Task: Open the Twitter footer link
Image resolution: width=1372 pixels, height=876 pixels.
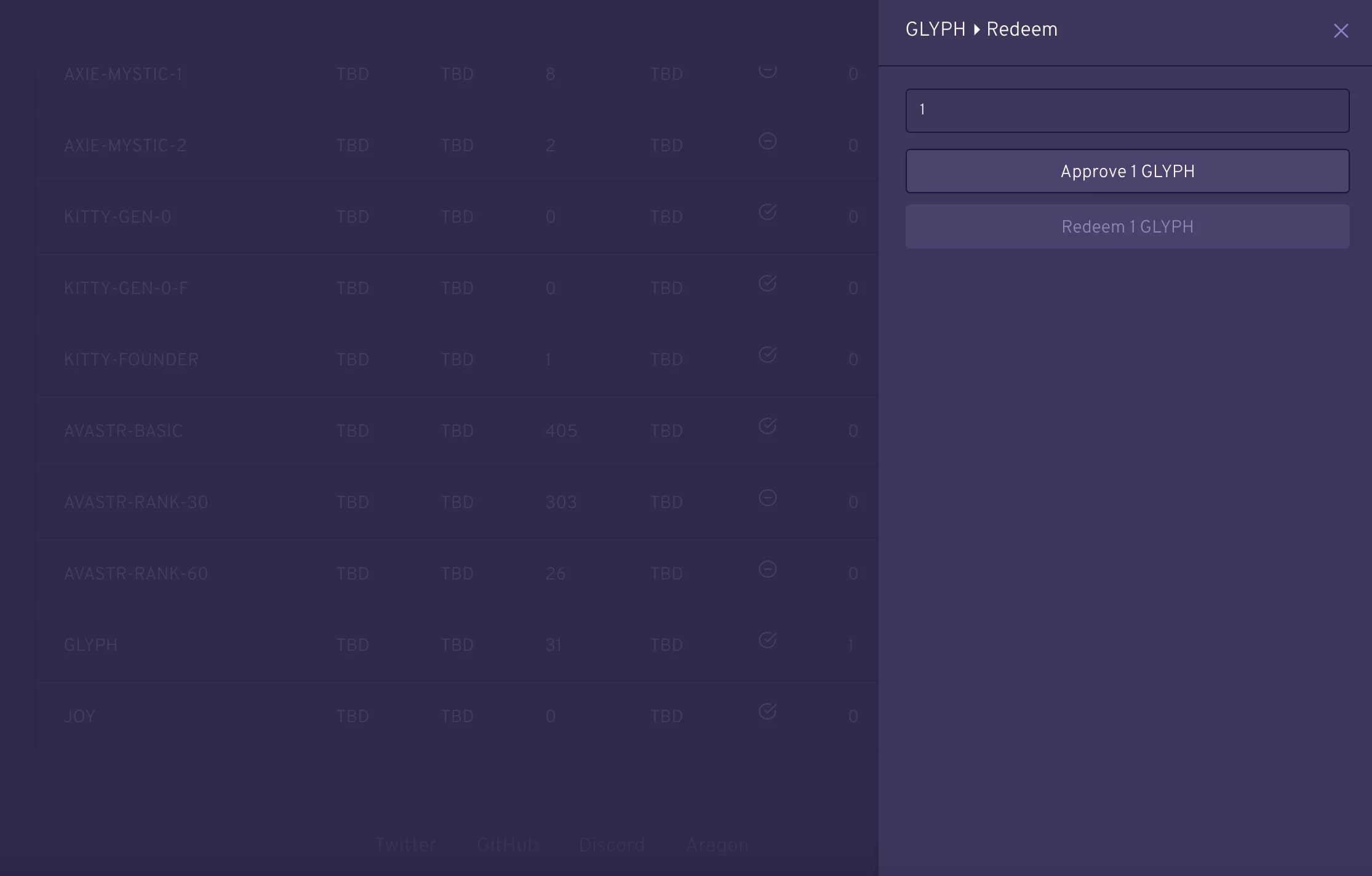Action: (405, 845)
